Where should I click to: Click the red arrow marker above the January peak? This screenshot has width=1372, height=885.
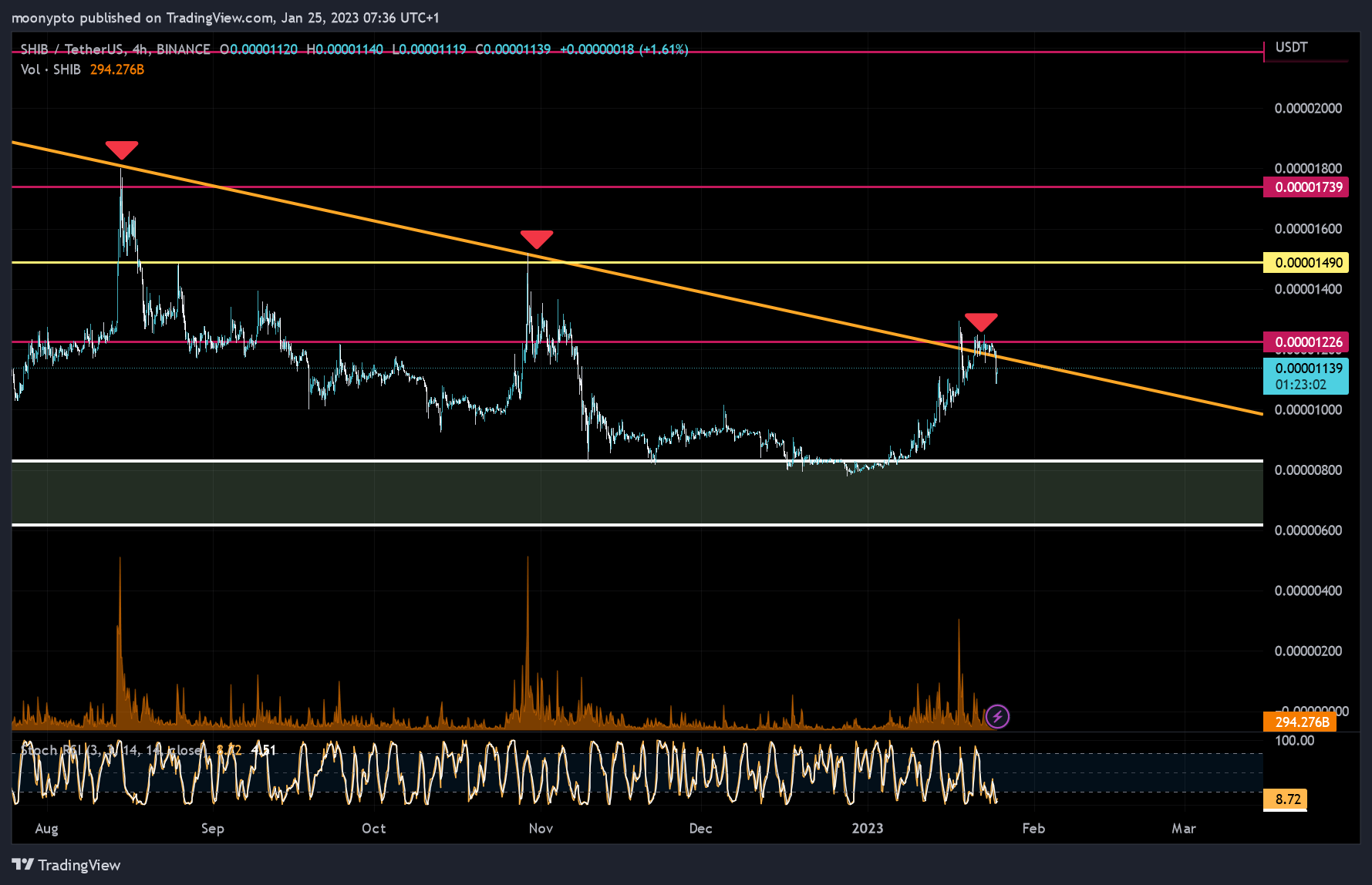click(x=981, y=322)
